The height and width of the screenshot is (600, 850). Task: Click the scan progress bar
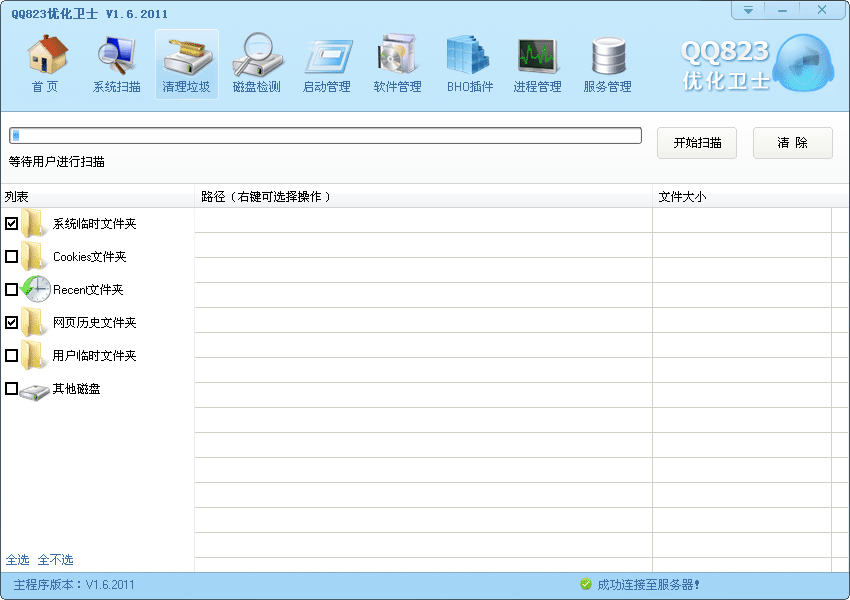[x=325, y=136]
